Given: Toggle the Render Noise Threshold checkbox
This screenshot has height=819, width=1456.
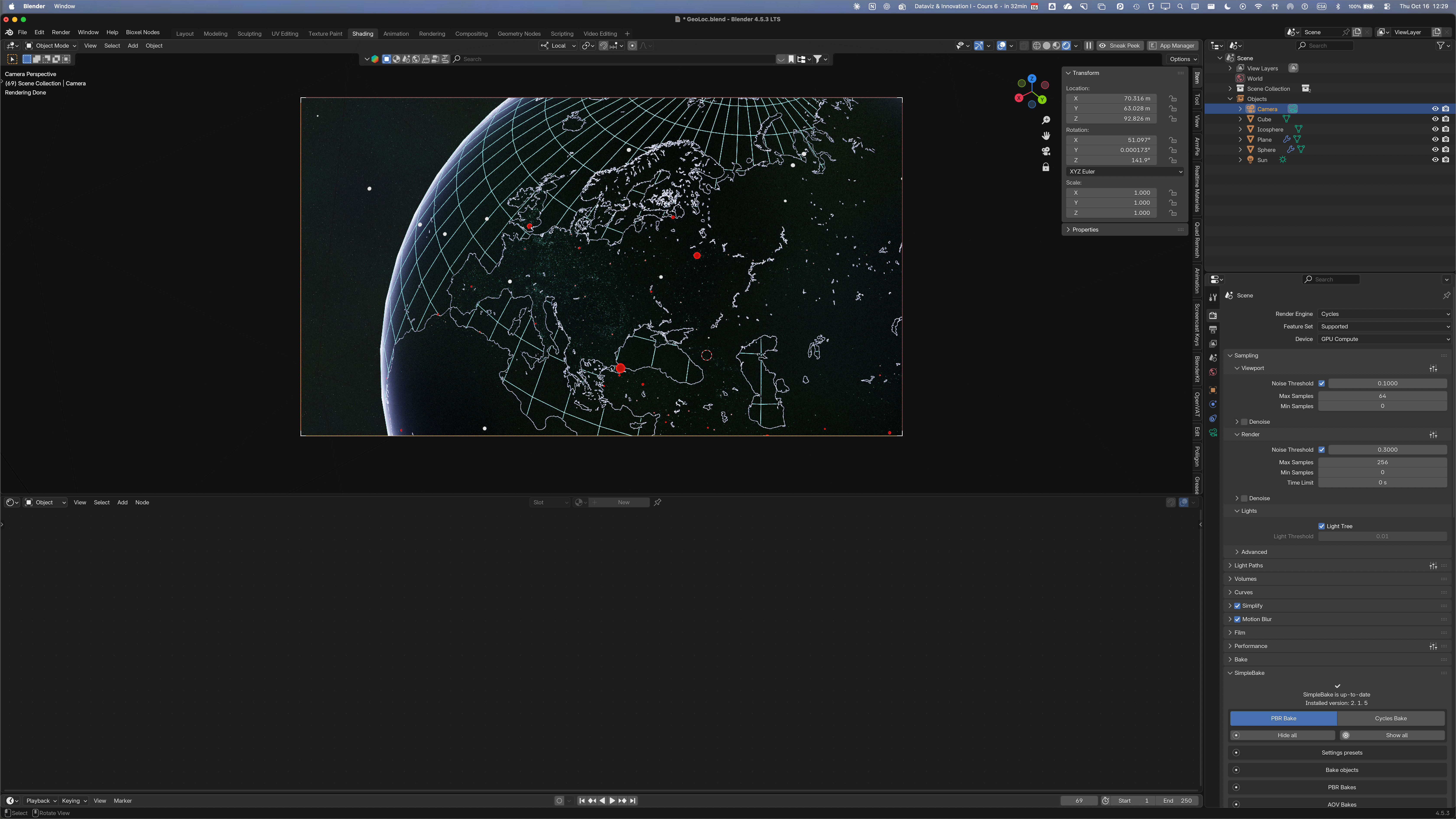Looking at the screenshot, I should pyautogui.click(x=1321, y=450).
